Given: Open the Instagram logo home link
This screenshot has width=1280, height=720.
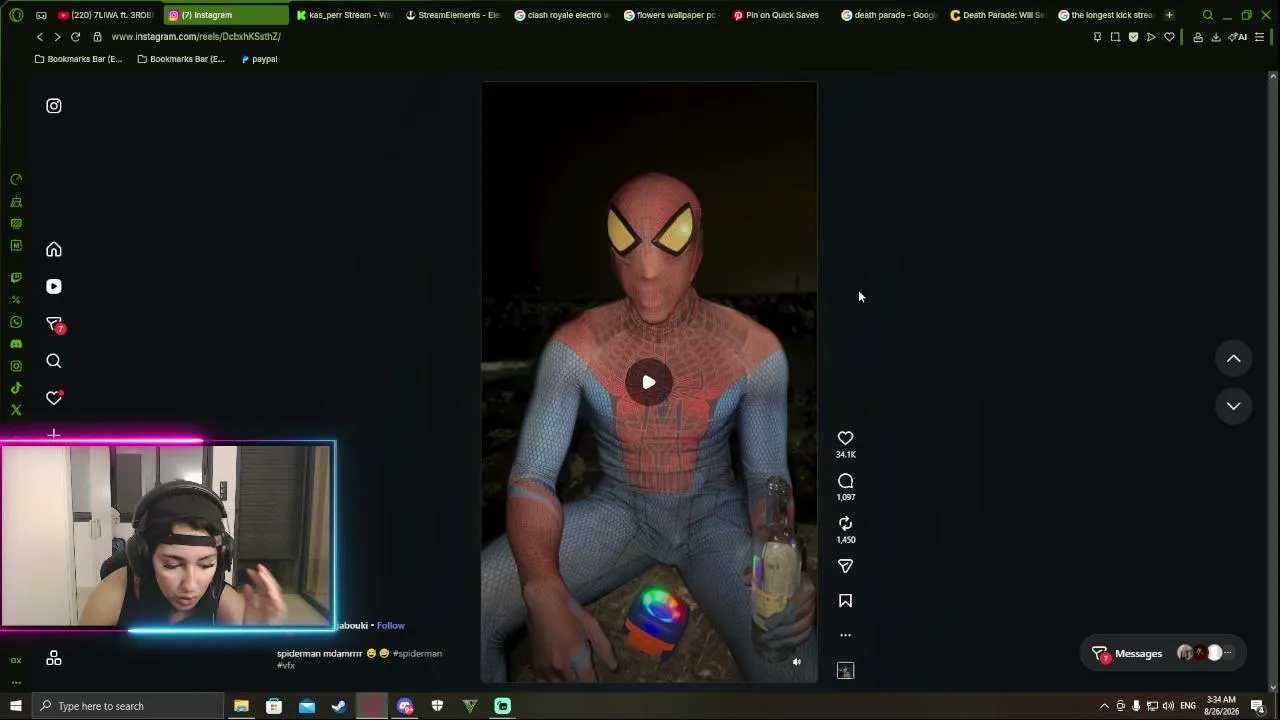Looking at the screenshot, I should (x=54, y=106).
